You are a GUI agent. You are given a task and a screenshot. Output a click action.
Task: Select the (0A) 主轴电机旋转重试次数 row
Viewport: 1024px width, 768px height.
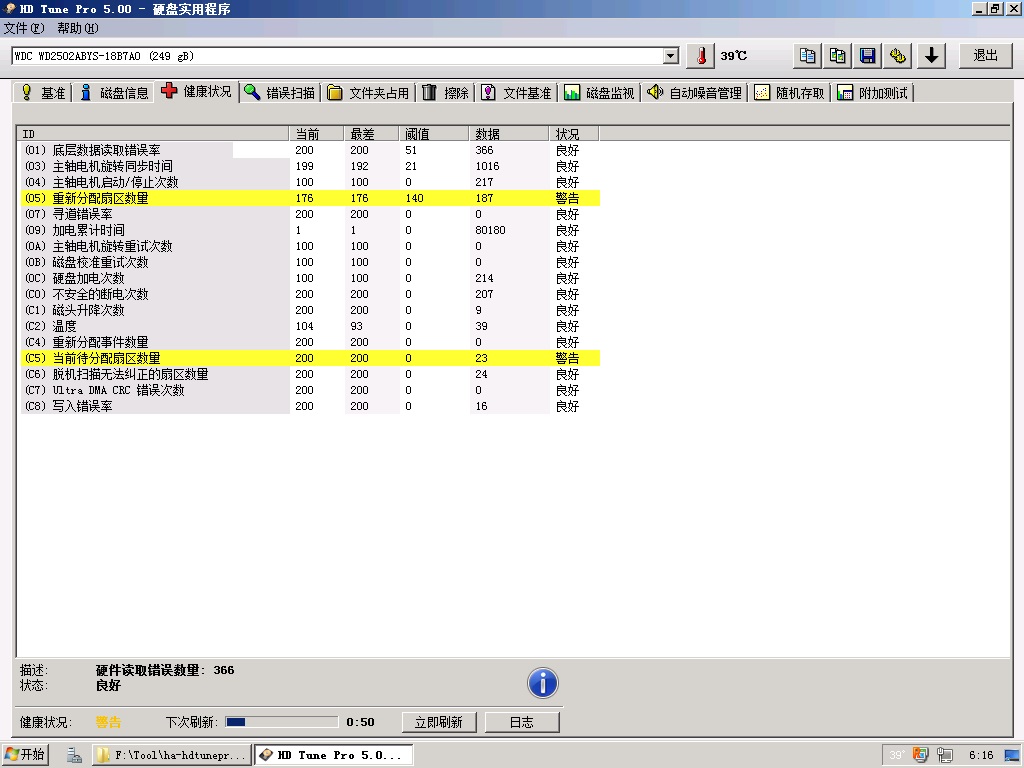coord(310,246)
